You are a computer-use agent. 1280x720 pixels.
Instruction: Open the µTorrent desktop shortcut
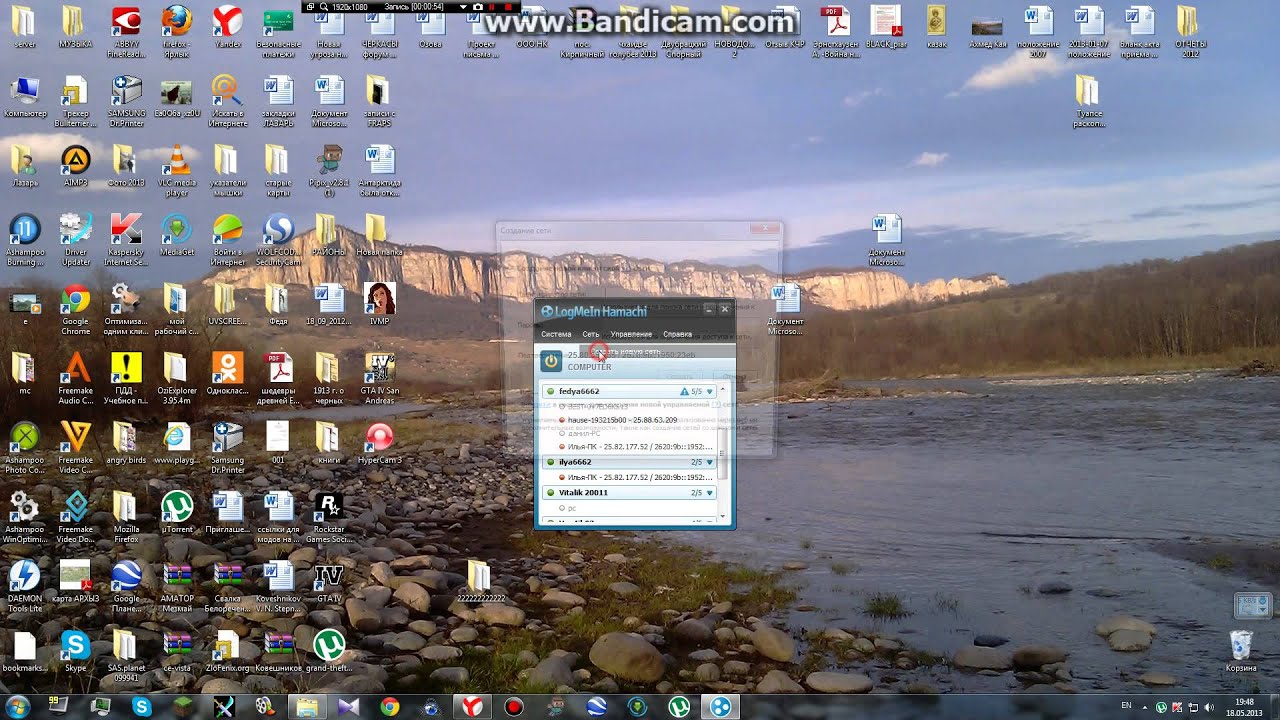click(x=177, y=513)
